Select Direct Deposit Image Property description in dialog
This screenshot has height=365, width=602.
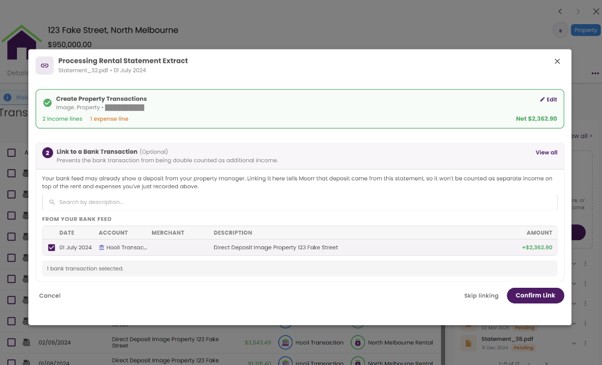(276, 248)
